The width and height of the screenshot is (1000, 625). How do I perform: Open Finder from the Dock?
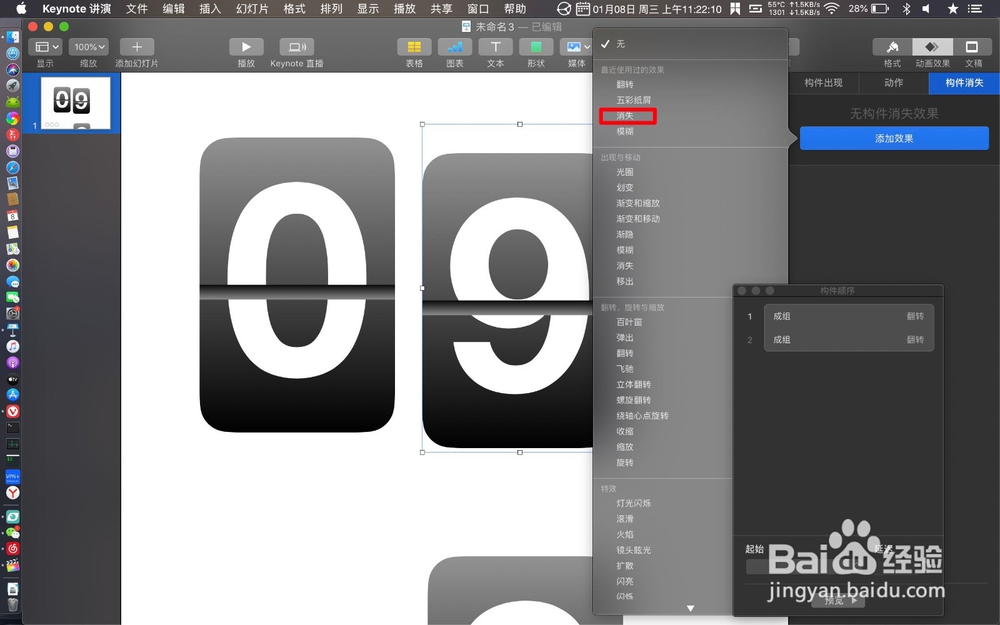13,37
